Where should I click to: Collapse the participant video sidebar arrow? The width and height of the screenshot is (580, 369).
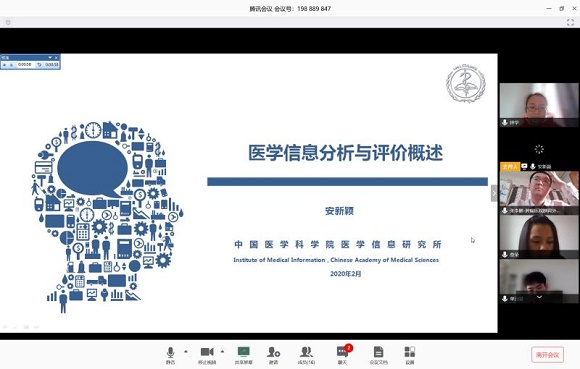click(494, 193)
